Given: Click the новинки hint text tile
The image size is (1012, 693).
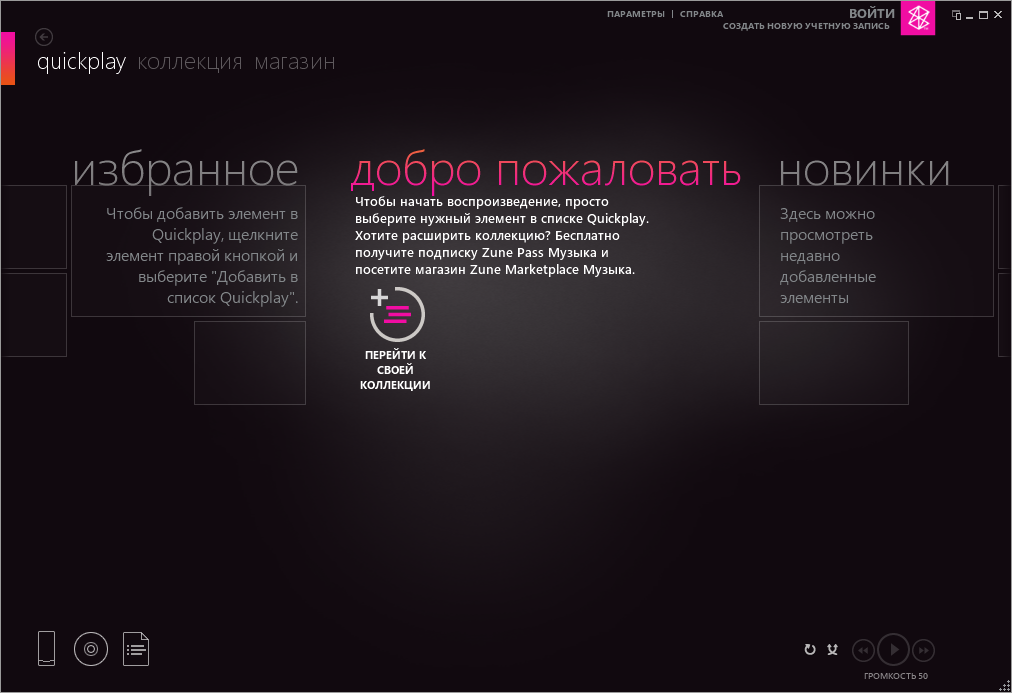Looking at the screenshot, I should [x=876, y=251].
